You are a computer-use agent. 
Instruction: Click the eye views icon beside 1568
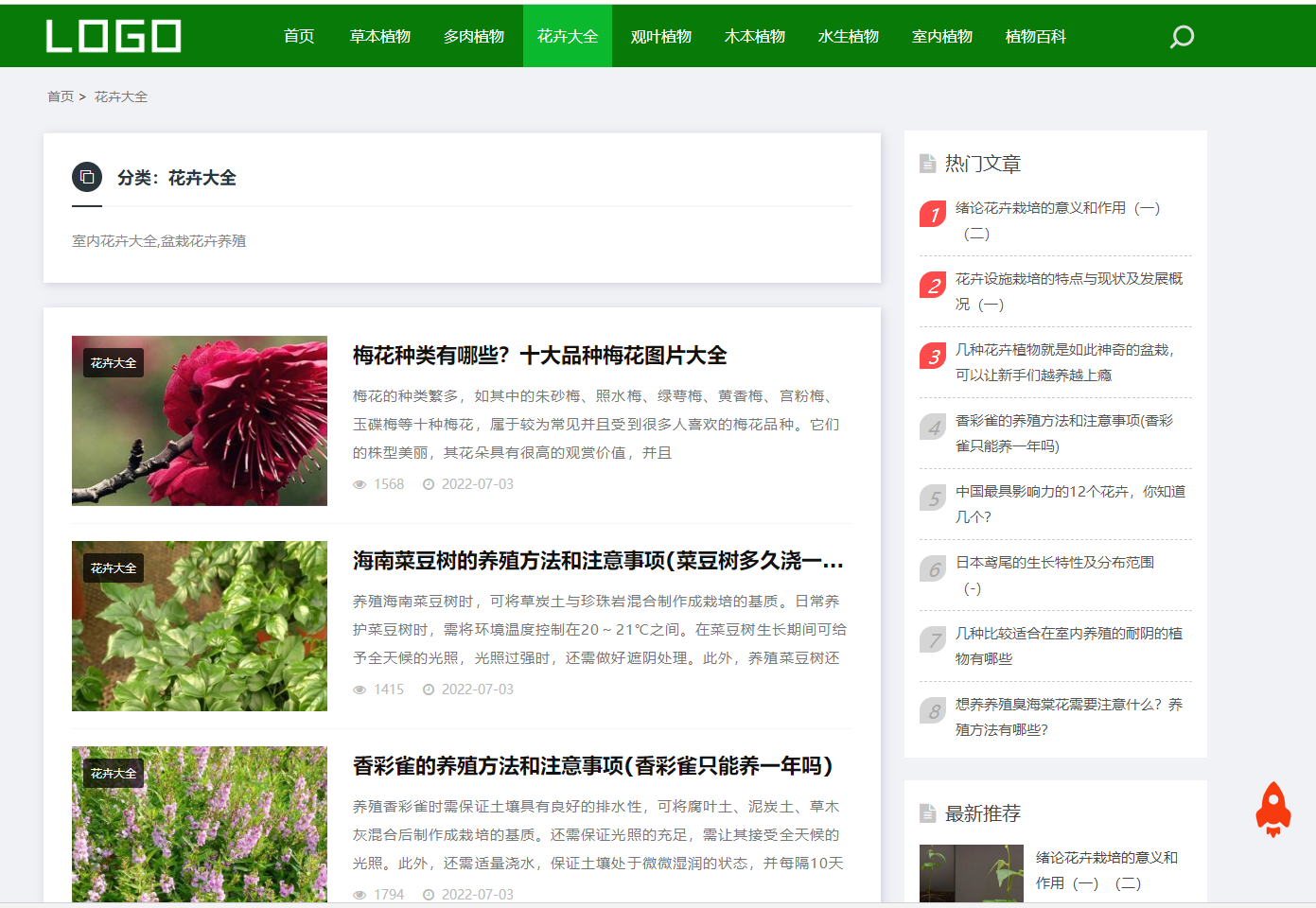pyautogui.click(x=360, y=484)
